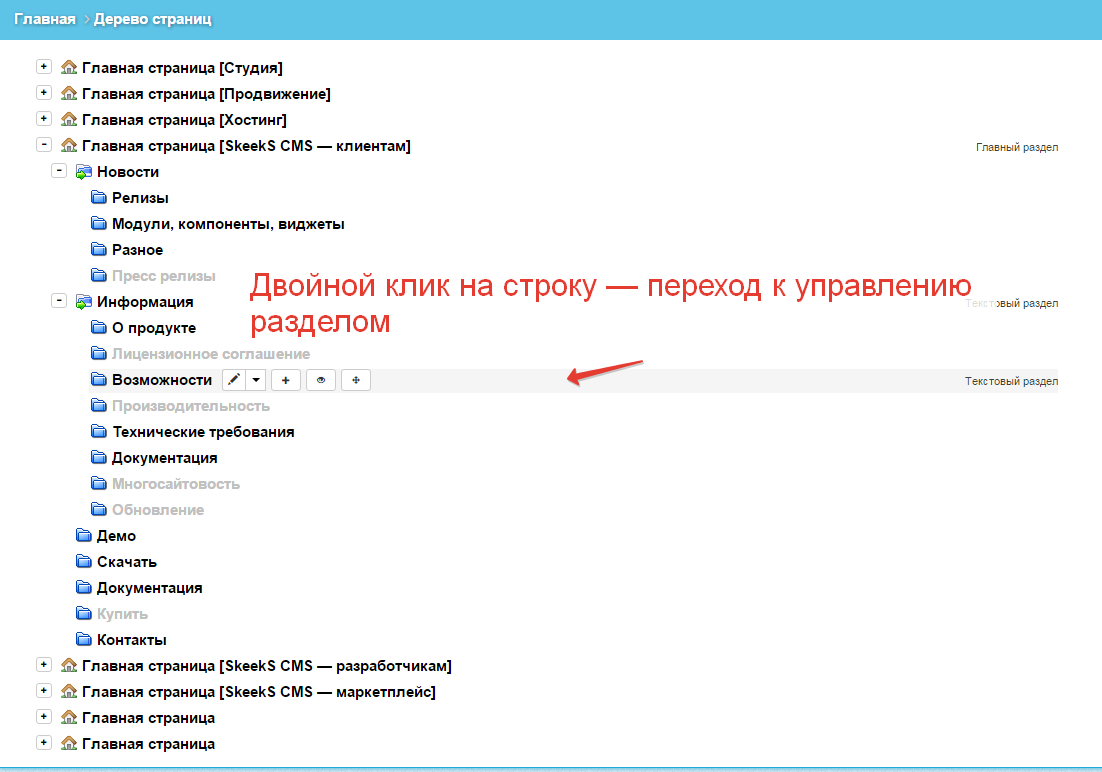1102x772 pixels.
Task: Click house icon of [SkeekS CMS — разработчикам]
Action: 69,665
